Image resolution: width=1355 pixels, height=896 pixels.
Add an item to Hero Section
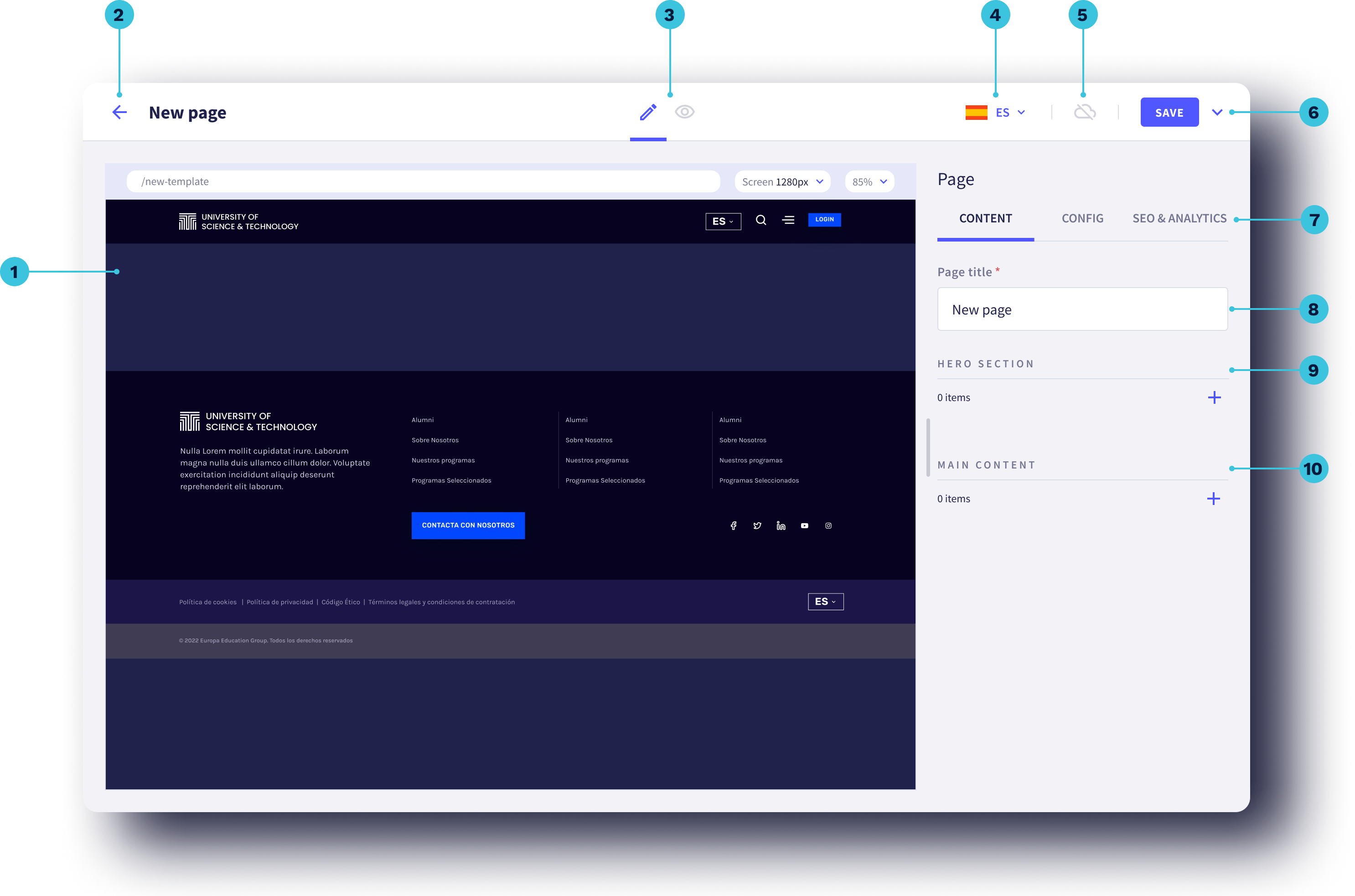[x=1215, y=398]
